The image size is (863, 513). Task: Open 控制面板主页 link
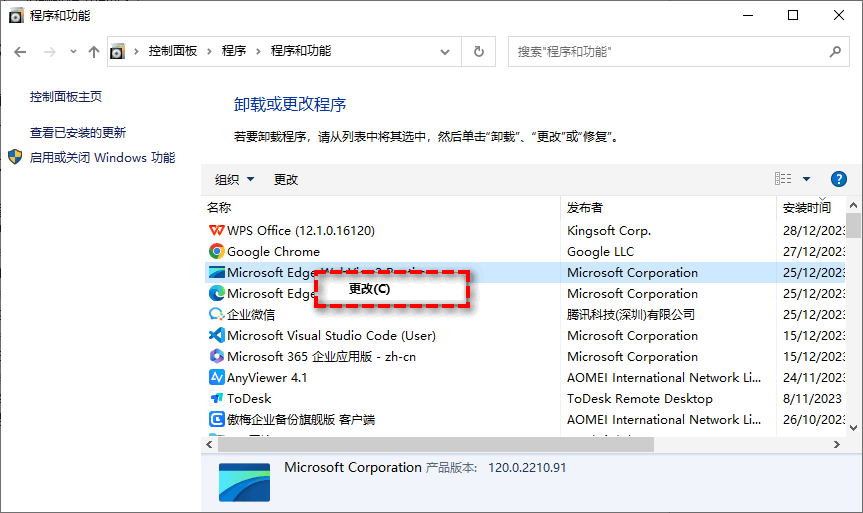tap(65, 97)
